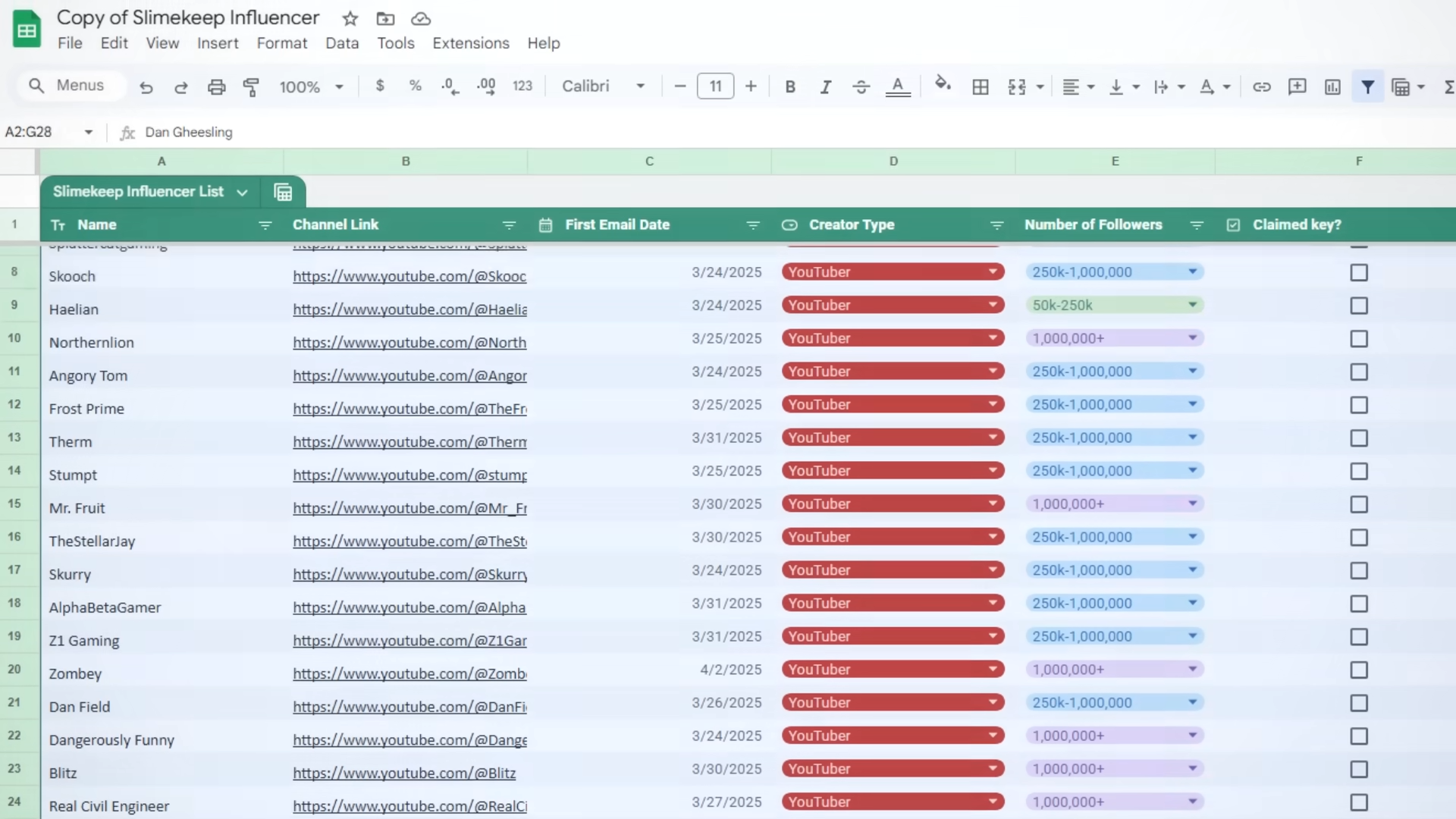This screenshot has height=819, width=1456.
Task: Open Northernlion's YouTube channel link
Action: pos(409,343)
